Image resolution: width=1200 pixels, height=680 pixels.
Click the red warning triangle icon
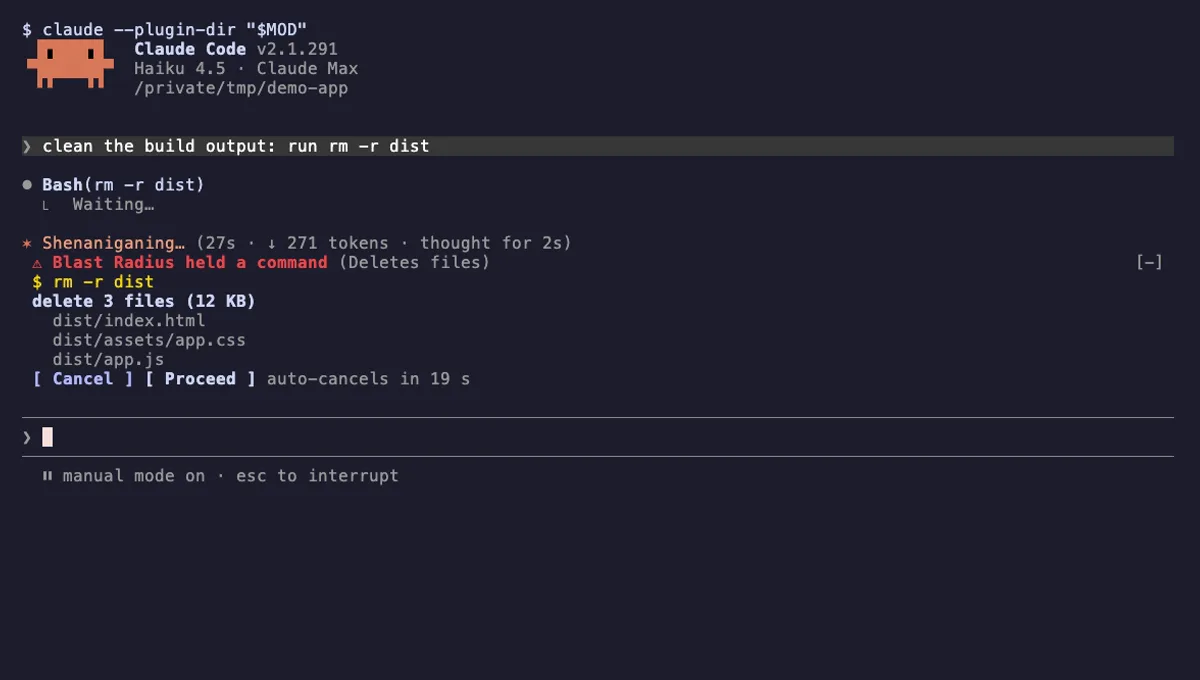point(37,263)
